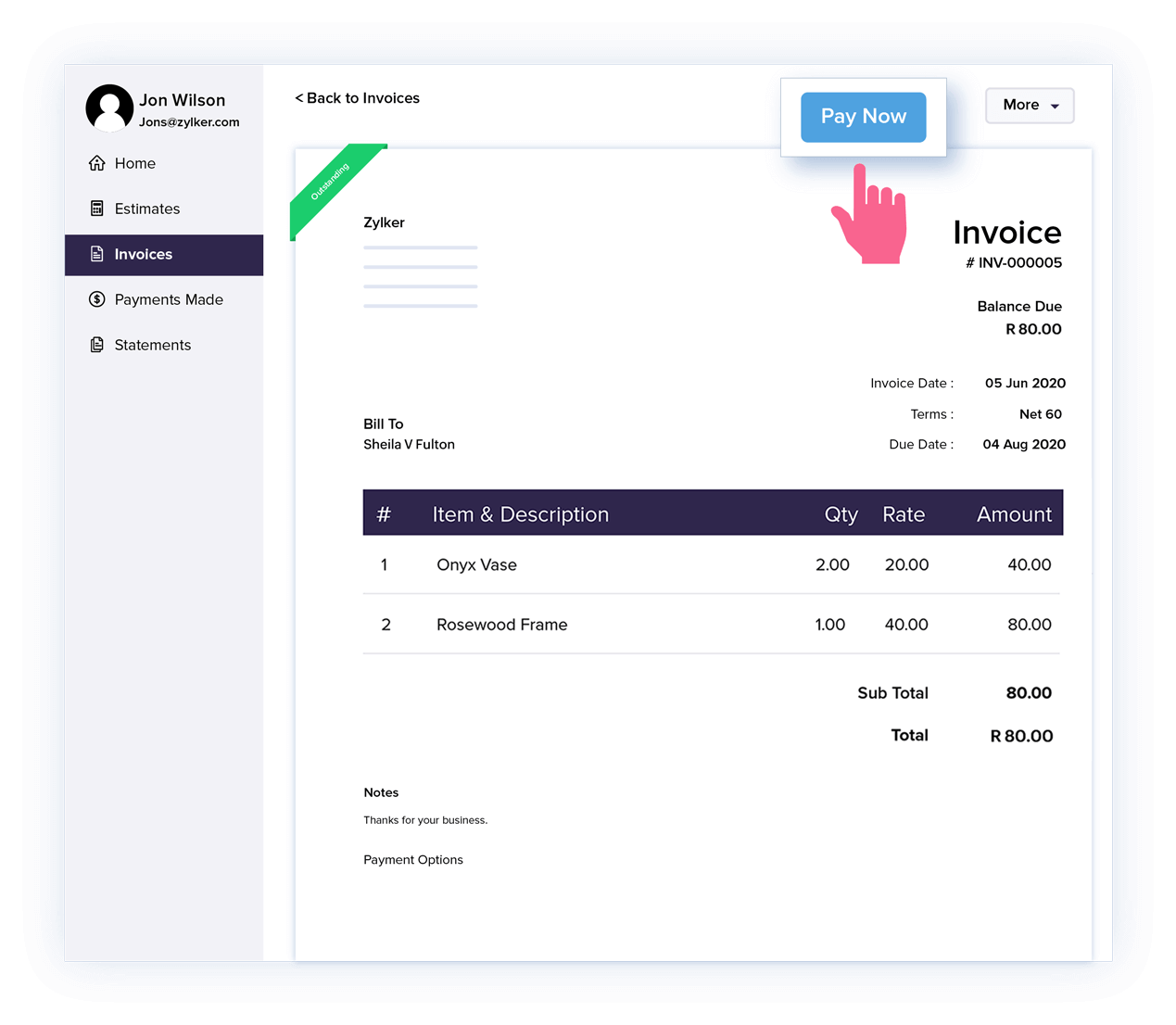This screenshot has width=1176, height=1025.
Task: Click the Estimates calculator icon
Action: 96,209
